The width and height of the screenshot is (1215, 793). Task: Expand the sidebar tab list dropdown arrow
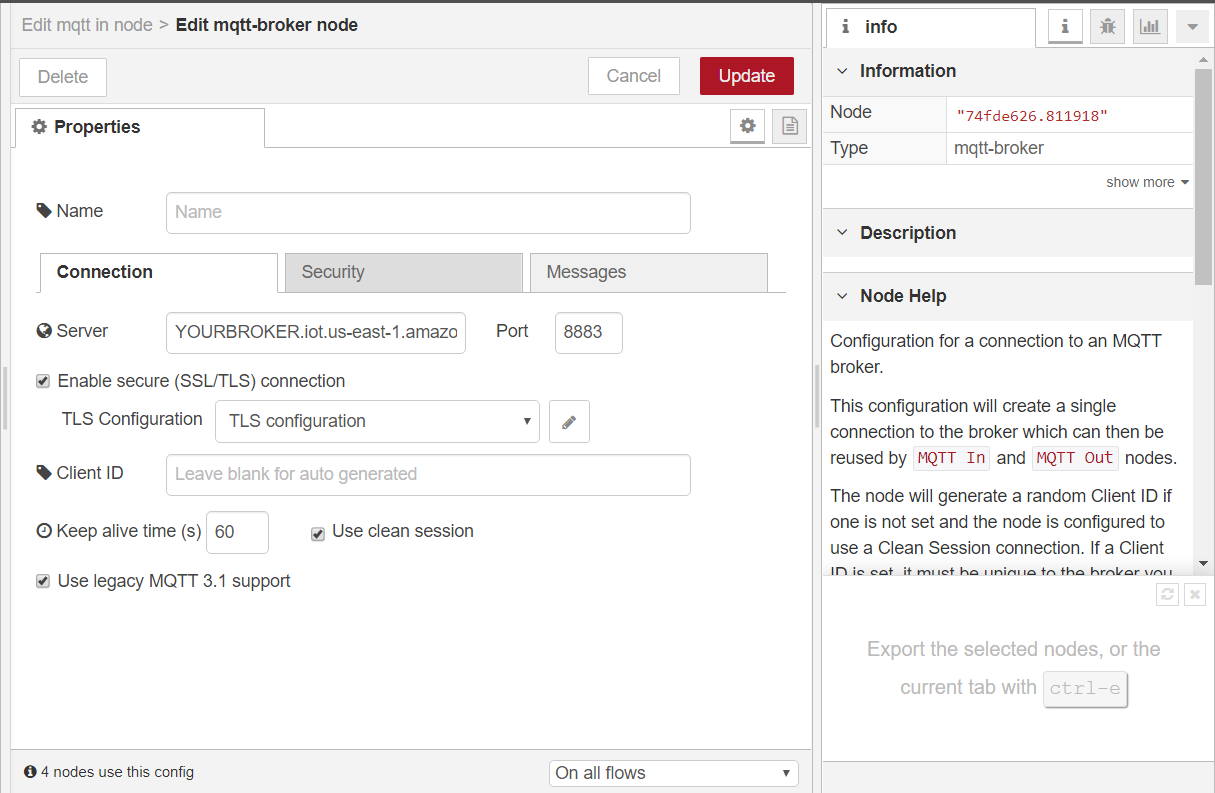coord(1192,27)
